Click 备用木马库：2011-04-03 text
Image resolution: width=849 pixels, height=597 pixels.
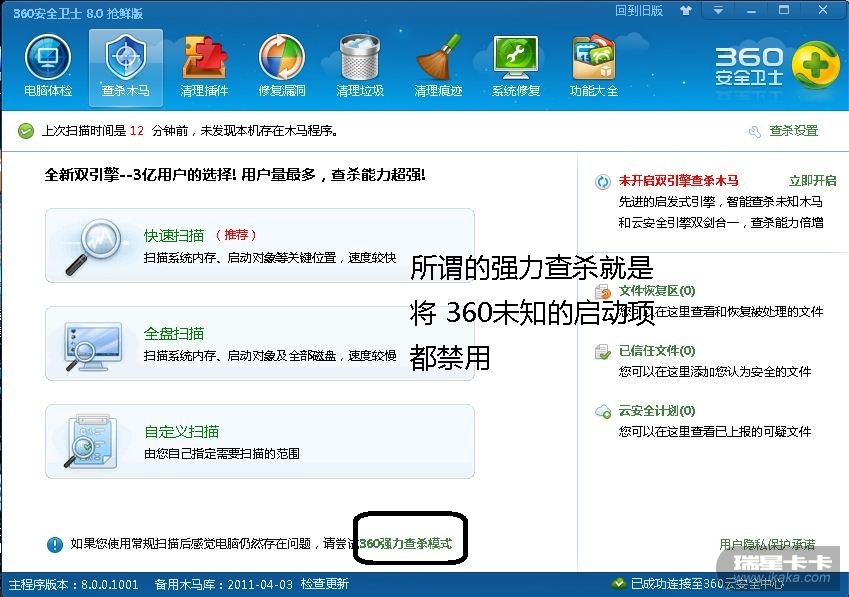[224, 584]
